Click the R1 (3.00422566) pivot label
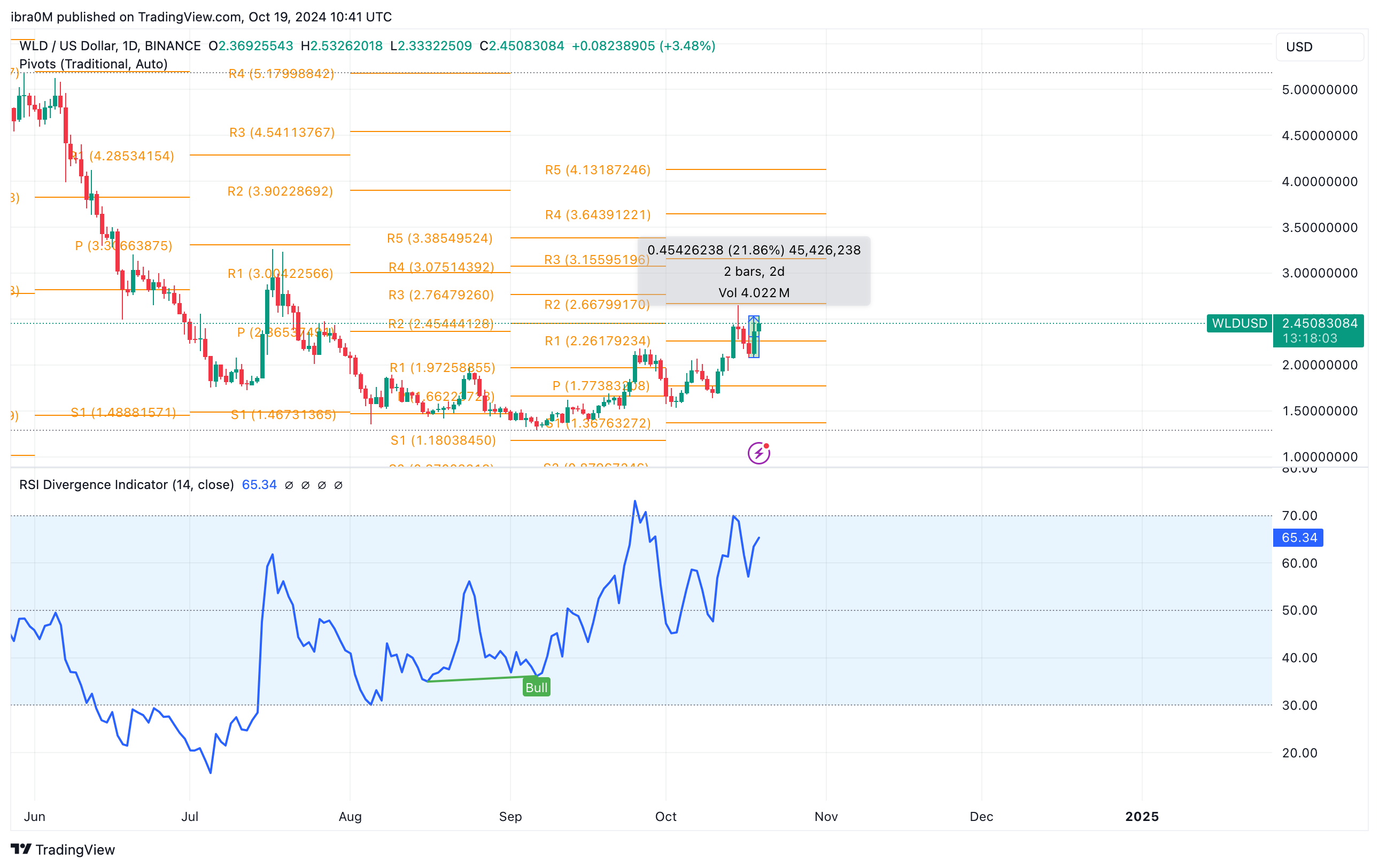The height and width of the screenshot is (868, 1379). click(x=280, y=273)
